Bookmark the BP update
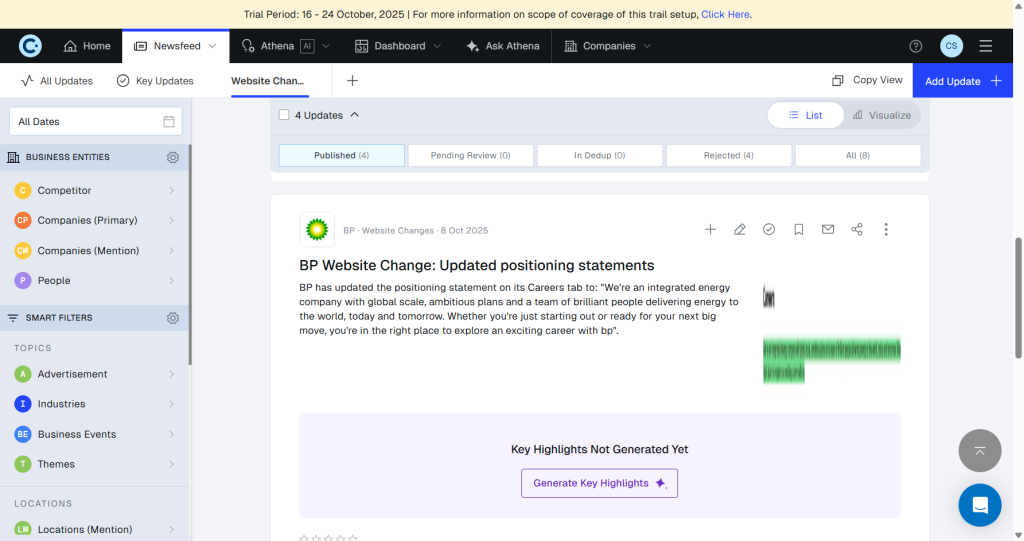Viewport: 1024px width, 541px height. pyautogui.click(x=798, y=229)
